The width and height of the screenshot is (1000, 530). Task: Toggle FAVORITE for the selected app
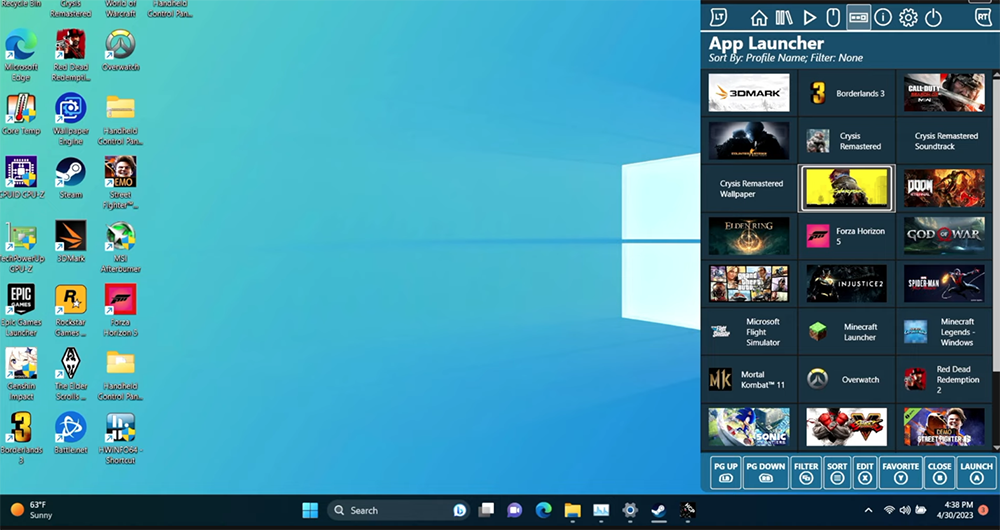click(x=900, y=472)
